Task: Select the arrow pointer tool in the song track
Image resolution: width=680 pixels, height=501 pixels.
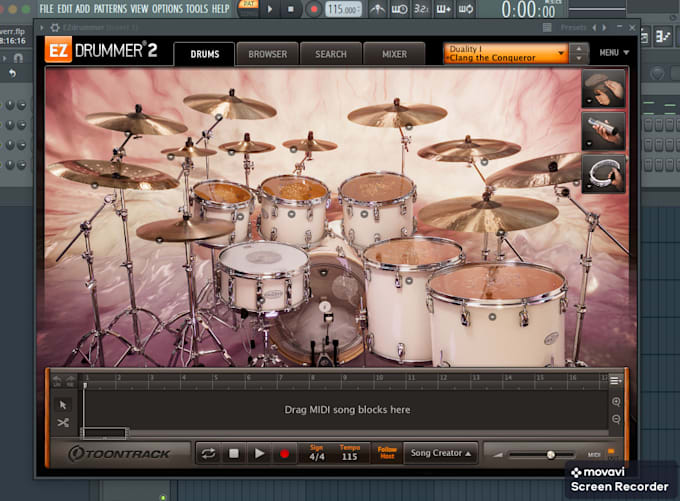Action: tap(63, 405)
